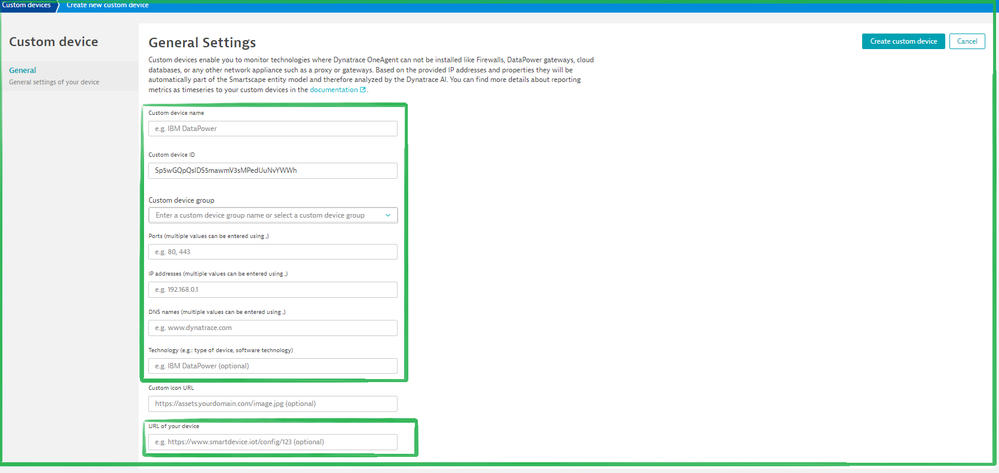Select the IP addresses input box
The image size is (999, 473).
272,290
